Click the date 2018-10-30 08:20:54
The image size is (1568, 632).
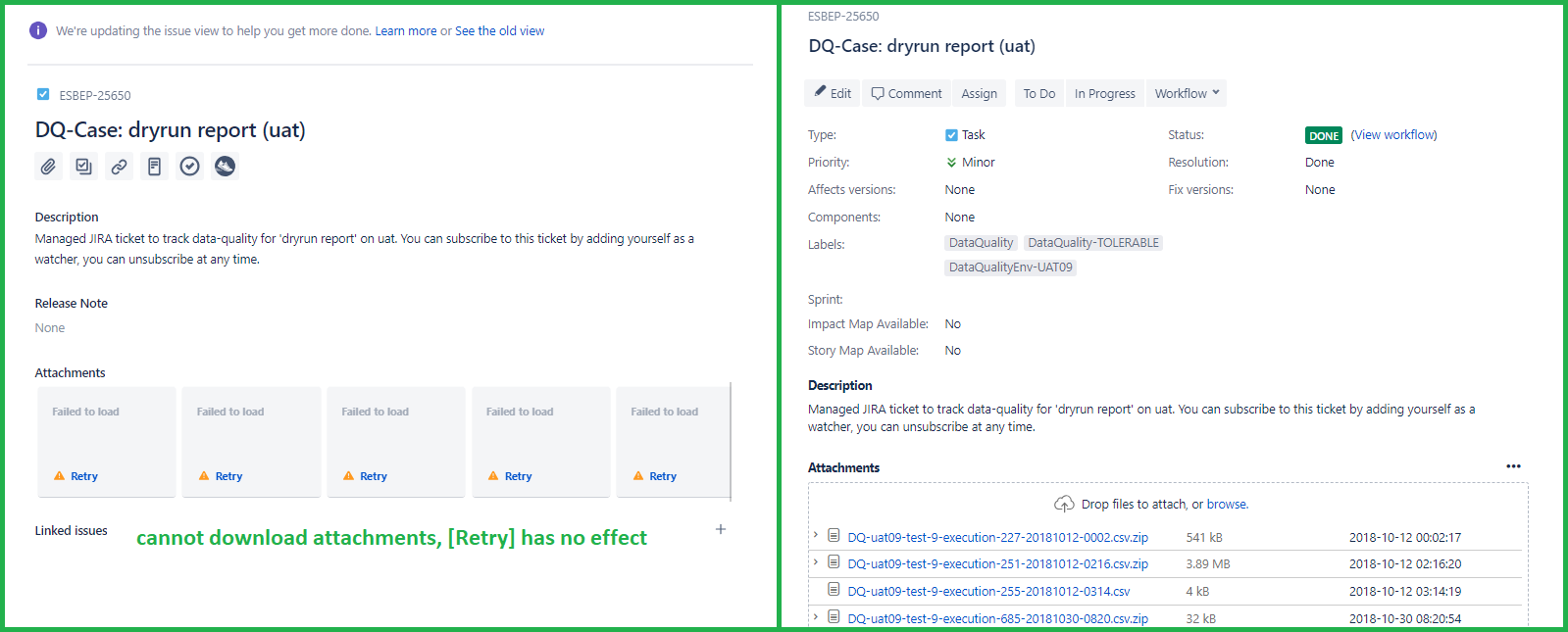1405,618
